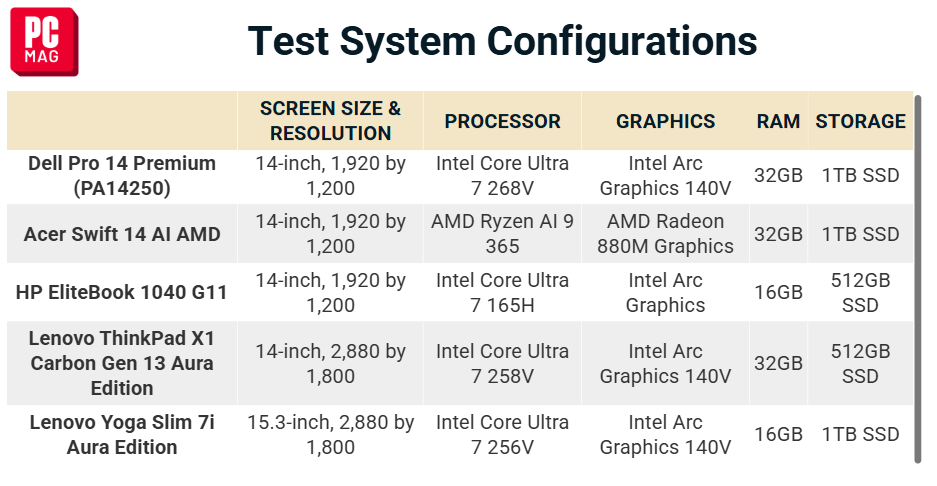Click the 15.3-inch, 2,880 by 1,800 cell
The image size is (937, 486).
click(330, 435)
